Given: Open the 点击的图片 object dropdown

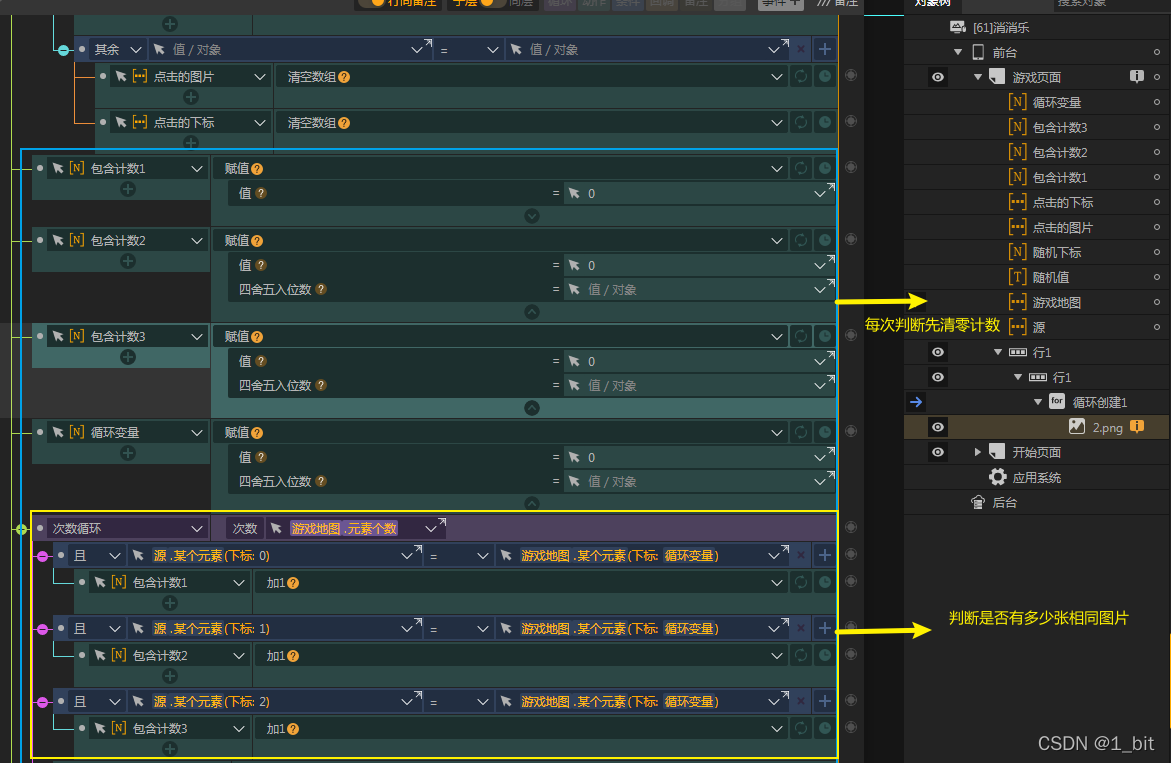Looking at the screenshot, I should click(260, 76).
